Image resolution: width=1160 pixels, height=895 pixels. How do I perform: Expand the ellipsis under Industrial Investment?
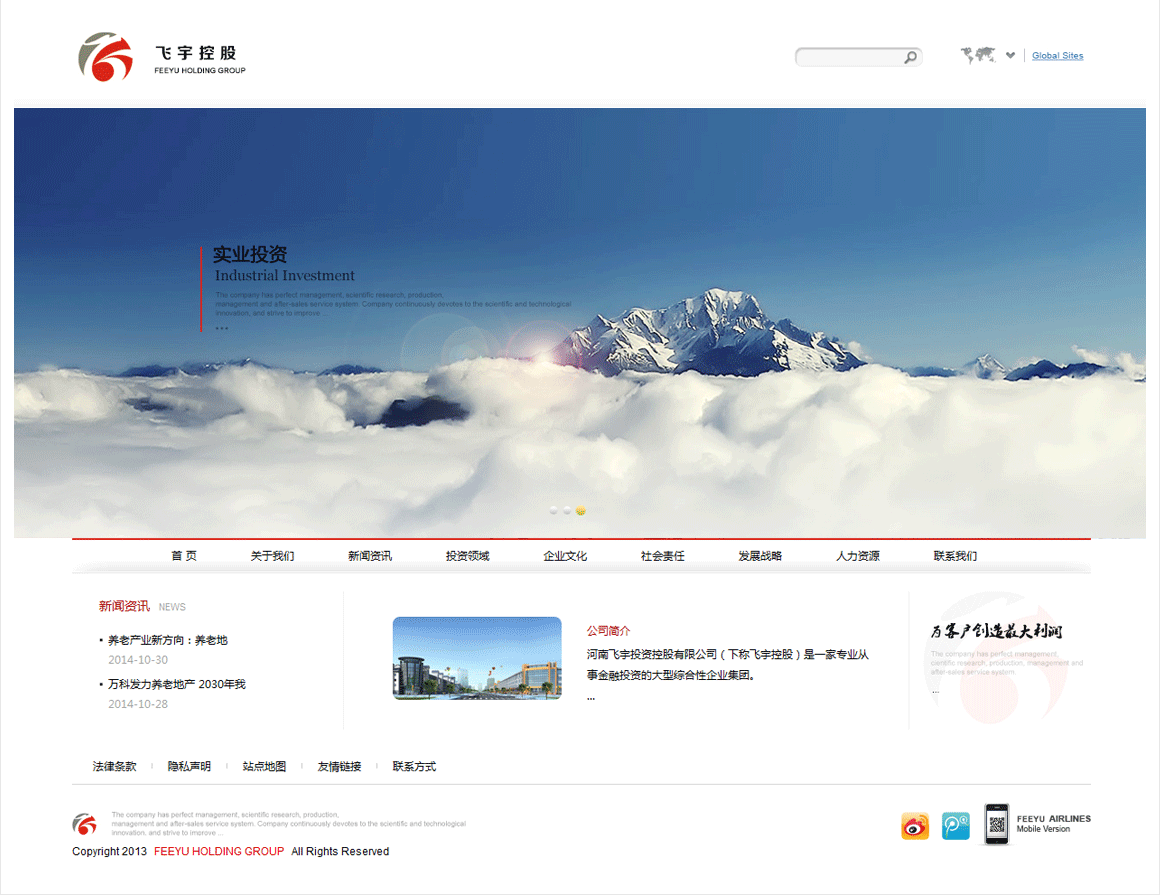pyautogui.click(x=221, y=327)
